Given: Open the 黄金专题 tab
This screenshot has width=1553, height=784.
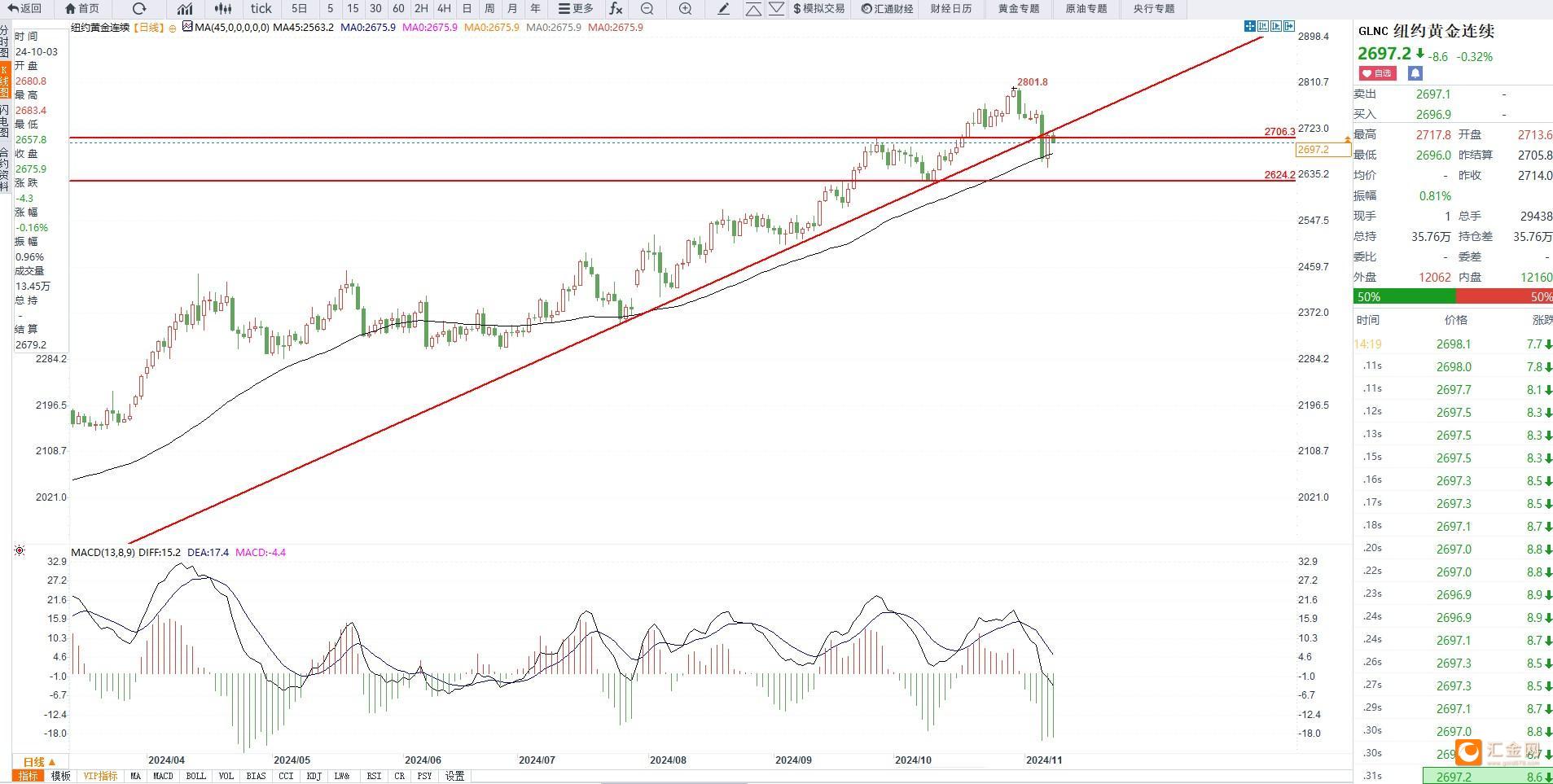Looking at the screenshot, I should 1019,8.
